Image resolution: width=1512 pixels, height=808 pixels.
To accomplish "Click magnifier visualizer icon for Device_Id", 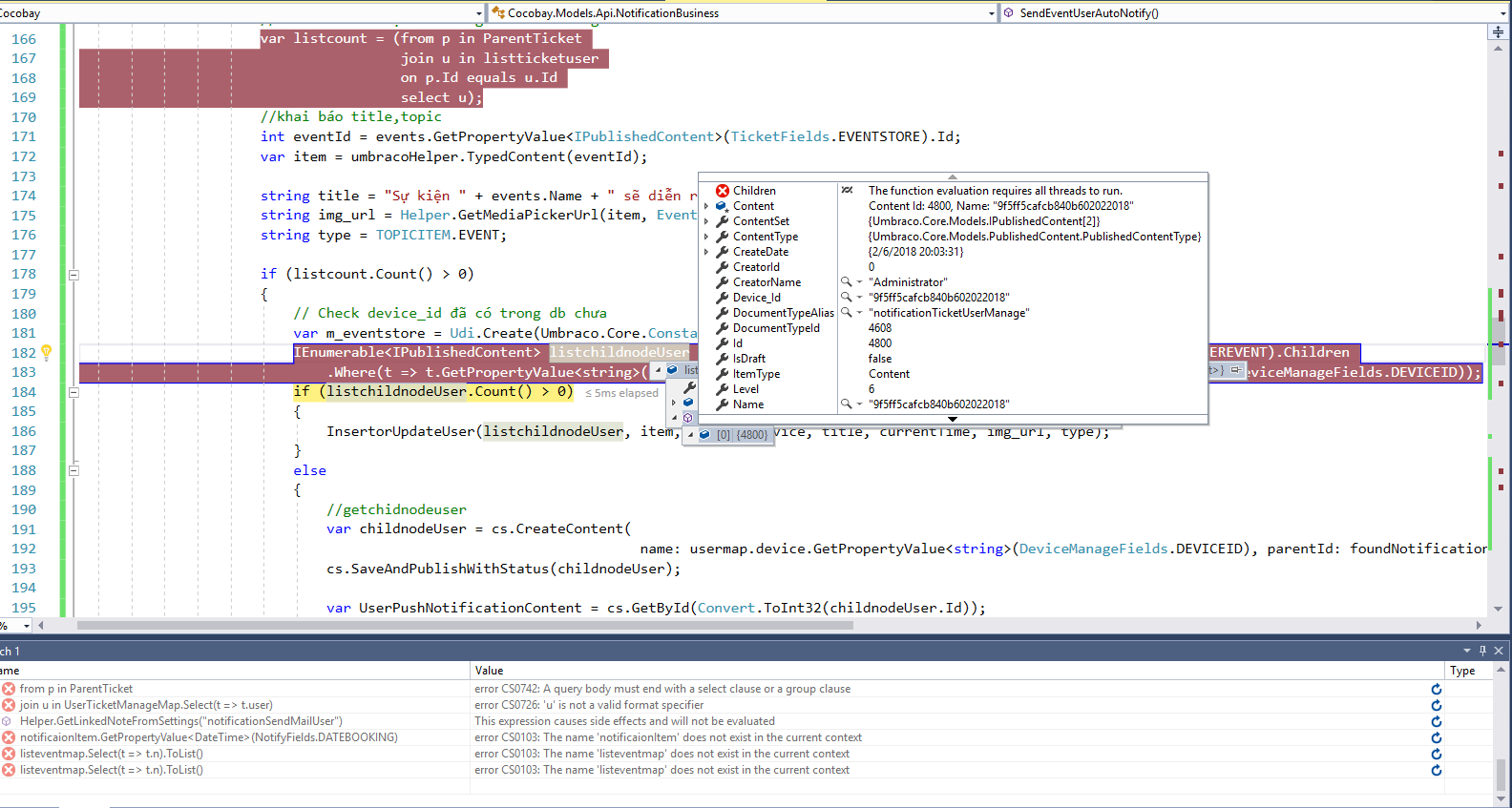I will [846, 298].
